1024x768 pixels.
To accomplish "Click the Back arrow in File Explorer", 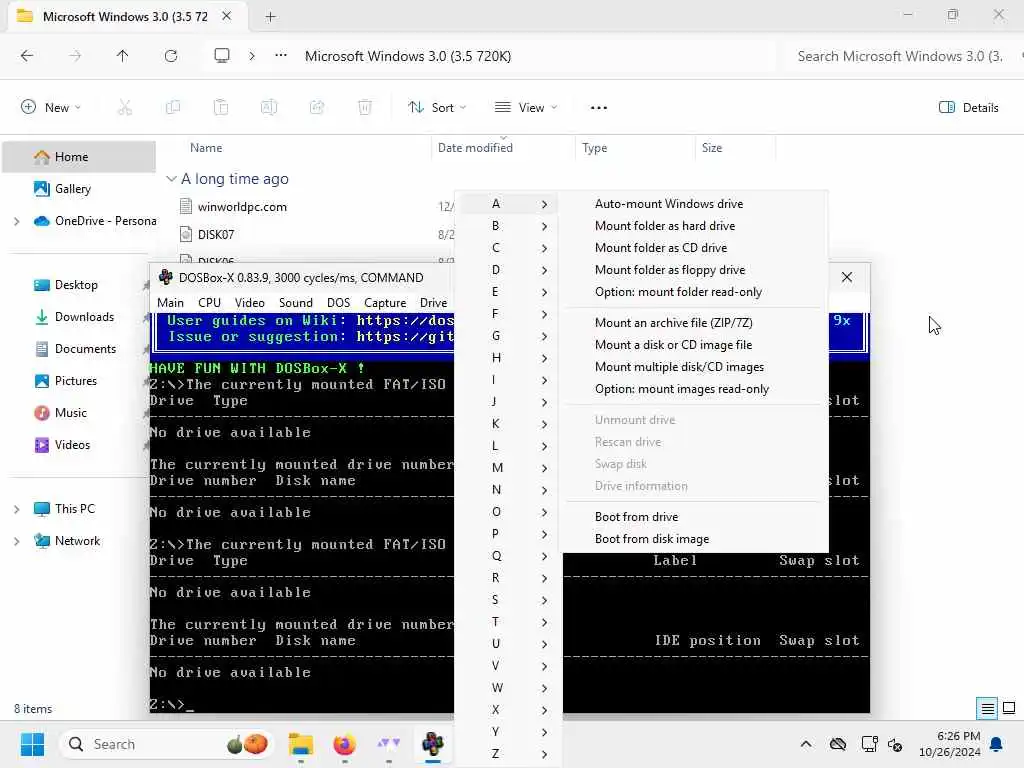I will point(27,56).
